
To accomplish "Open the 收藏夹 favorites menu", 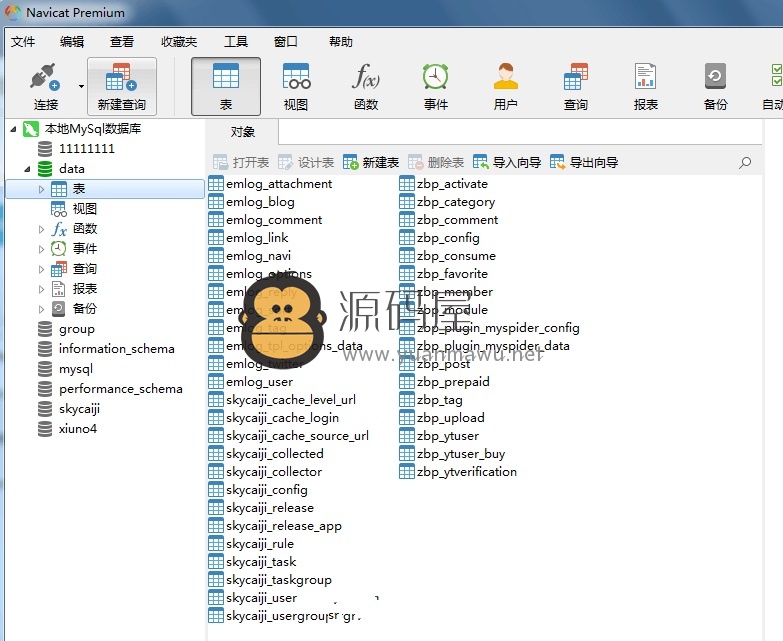I will pyautogui.click(x=179, y=41).
